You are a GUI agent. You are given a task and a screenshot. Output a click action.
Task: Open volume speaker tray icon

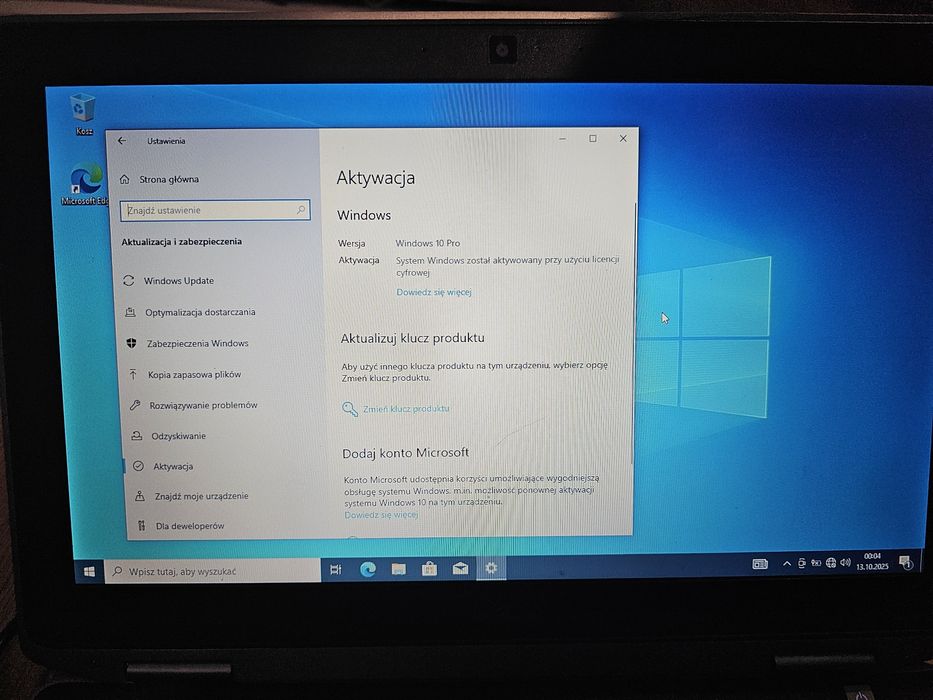(x=845, y=562)
